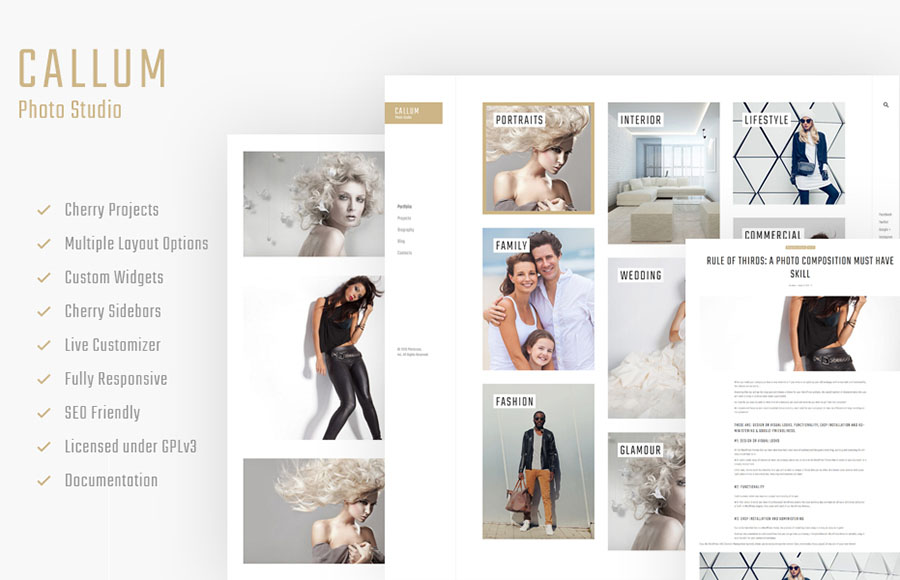Click the Documentation feature text
Viewport: 900px width, 580px height.
pos(111,481)
